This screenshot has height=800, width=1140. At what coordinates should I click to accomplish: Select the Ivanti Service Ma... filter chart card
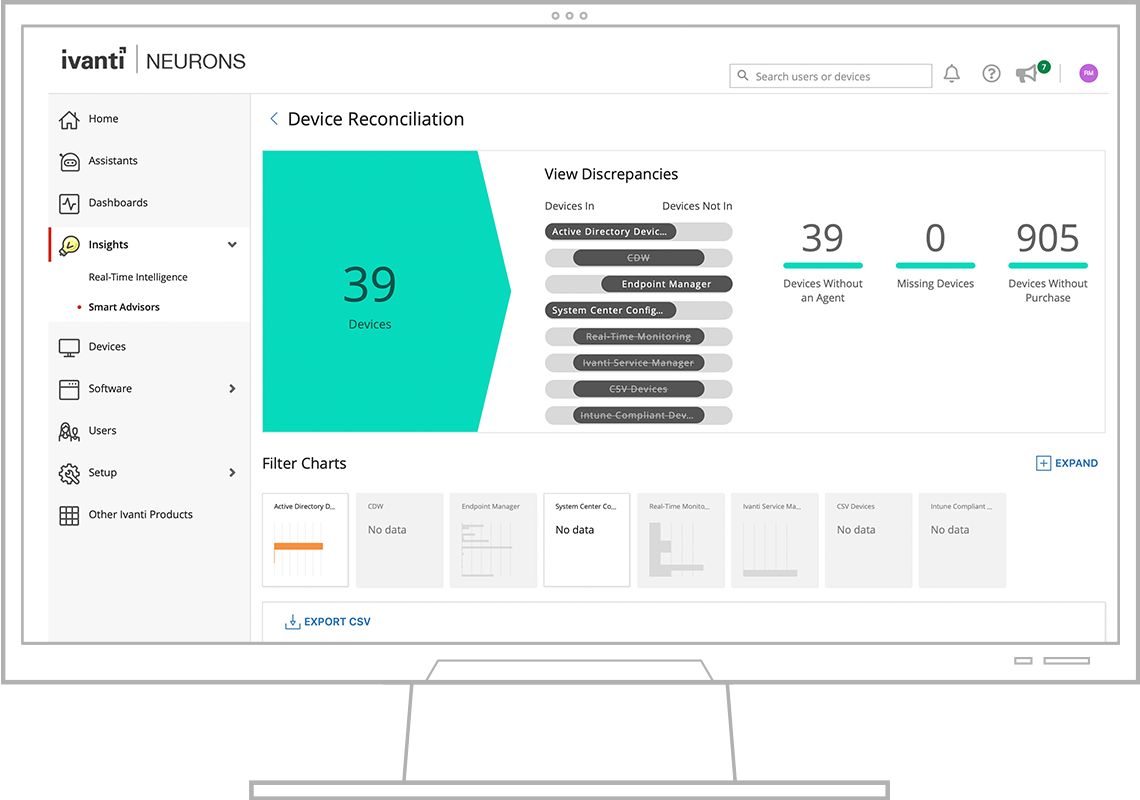click(x=774, y=540)
